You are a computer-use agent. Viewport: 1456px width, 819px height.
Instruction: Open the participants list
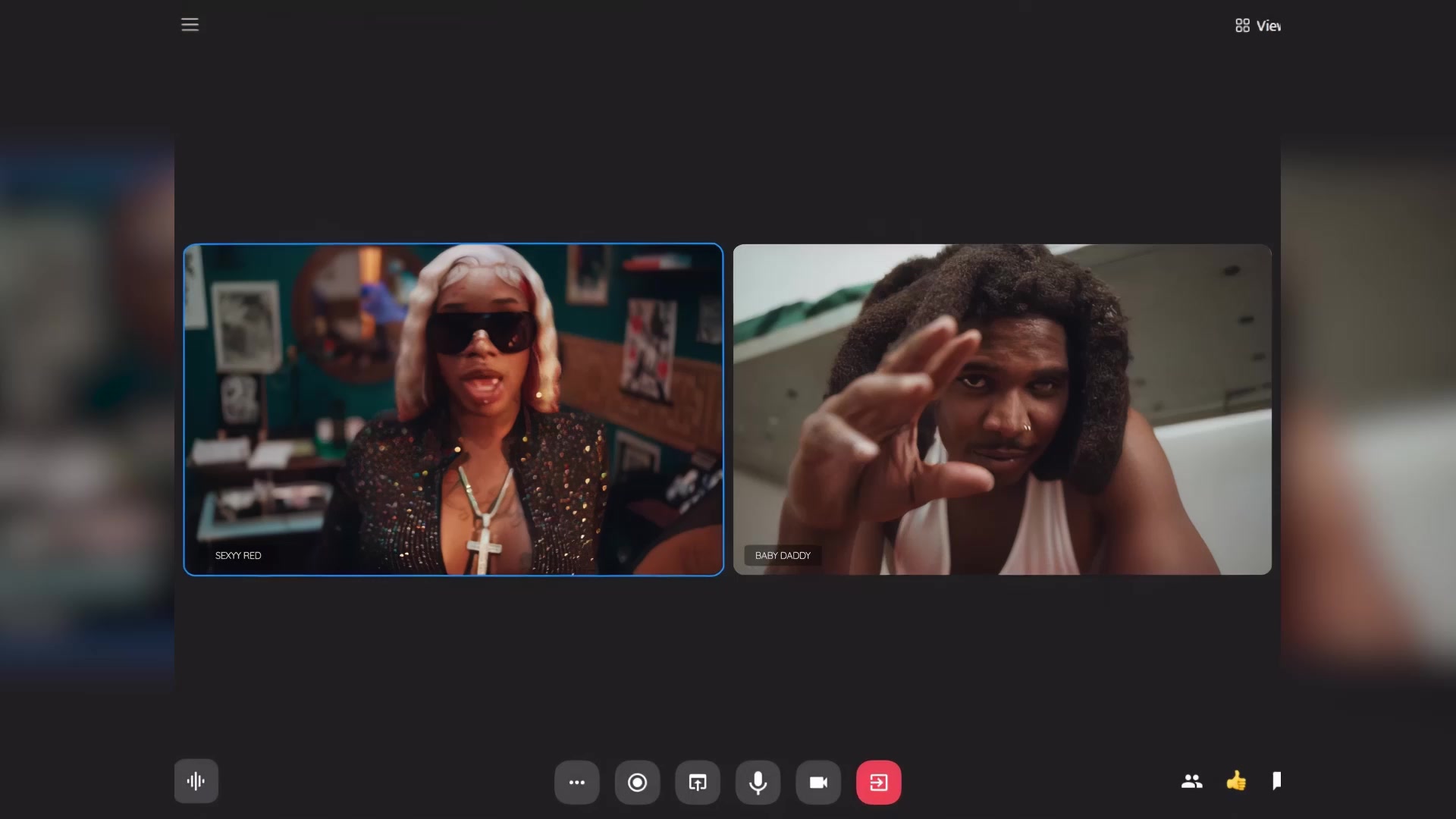[x=1191, y=781]
